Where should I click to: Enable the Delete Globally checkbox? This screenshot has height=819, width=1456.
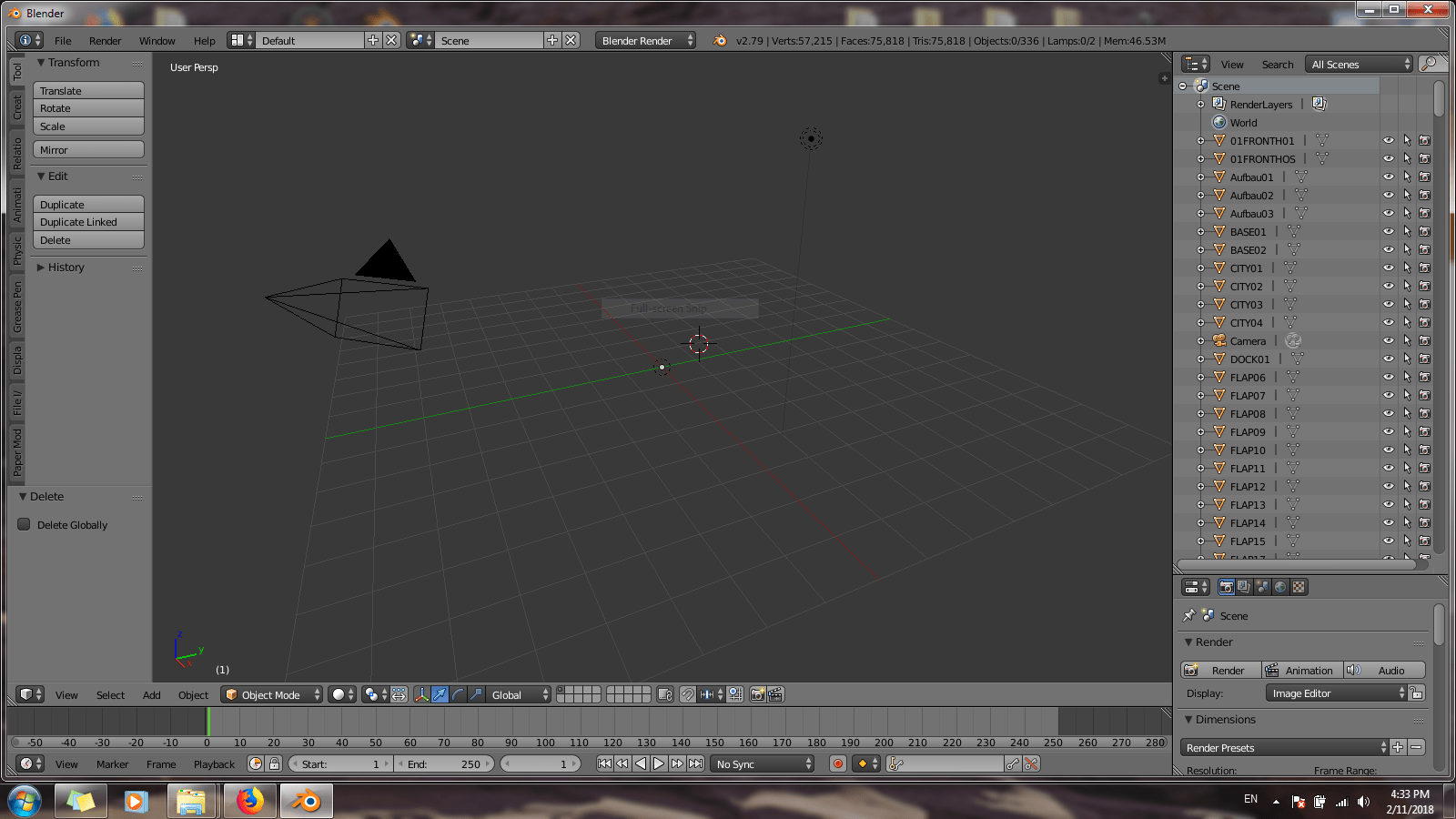[24, 524]
